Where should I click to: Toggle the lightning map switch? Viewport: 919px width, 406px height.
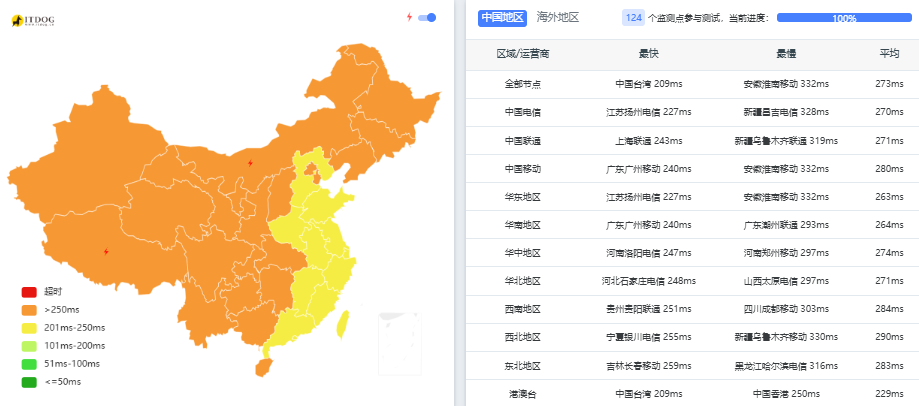point(427,18)
